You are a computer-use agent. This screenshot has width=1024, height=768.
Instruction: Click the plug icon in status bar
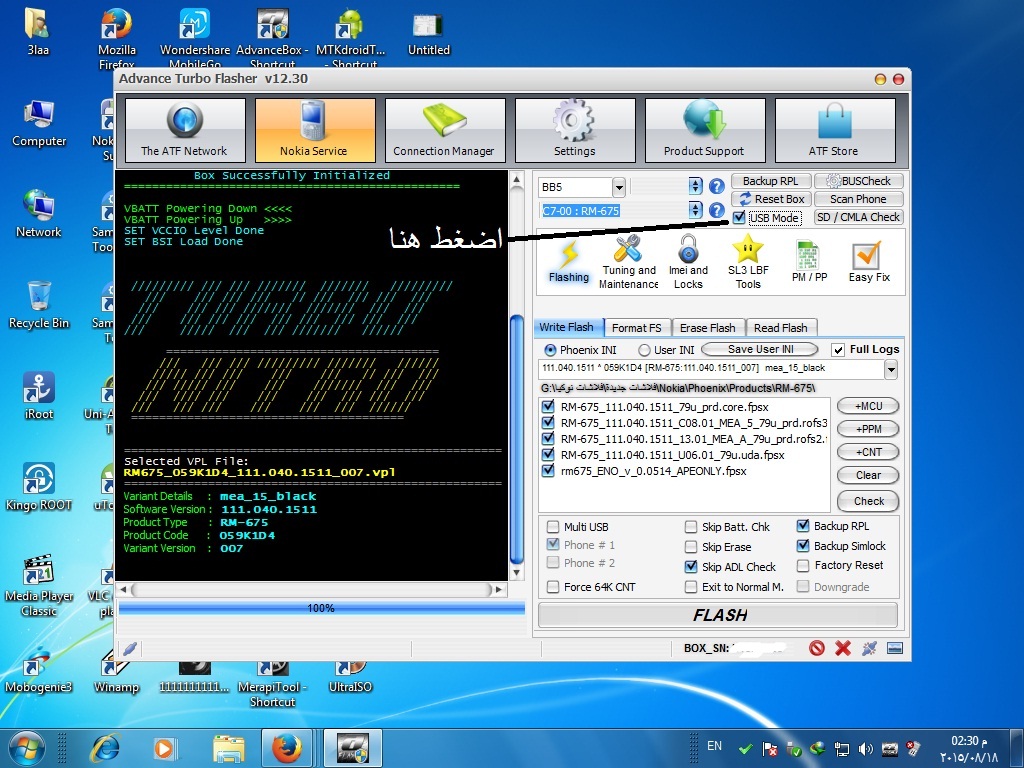pos(869,648)
